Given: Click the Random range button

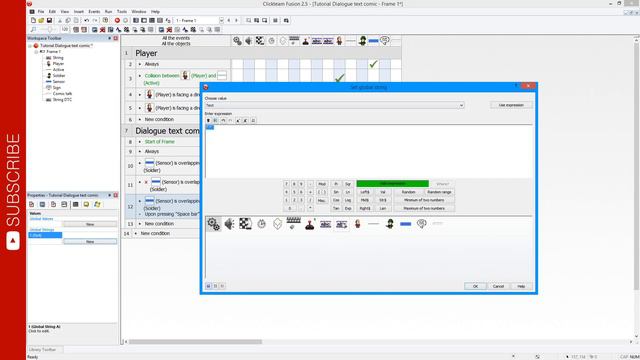Looking at the screenshot, I should [439, 192].
